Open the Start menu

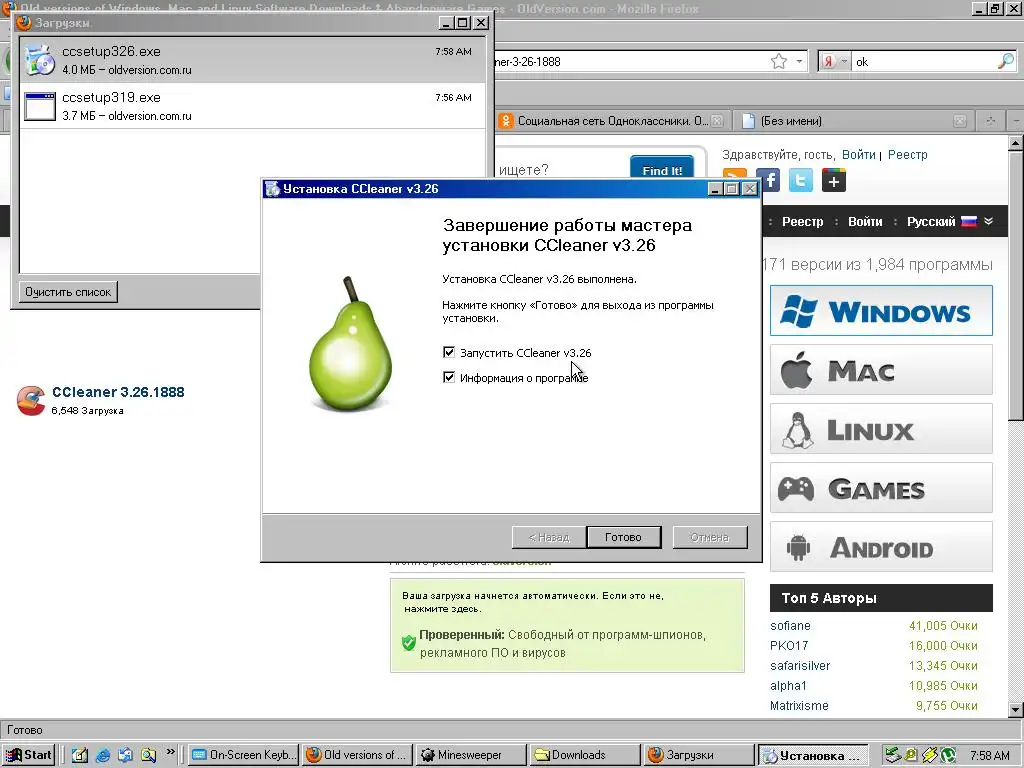tap(27, 755)
